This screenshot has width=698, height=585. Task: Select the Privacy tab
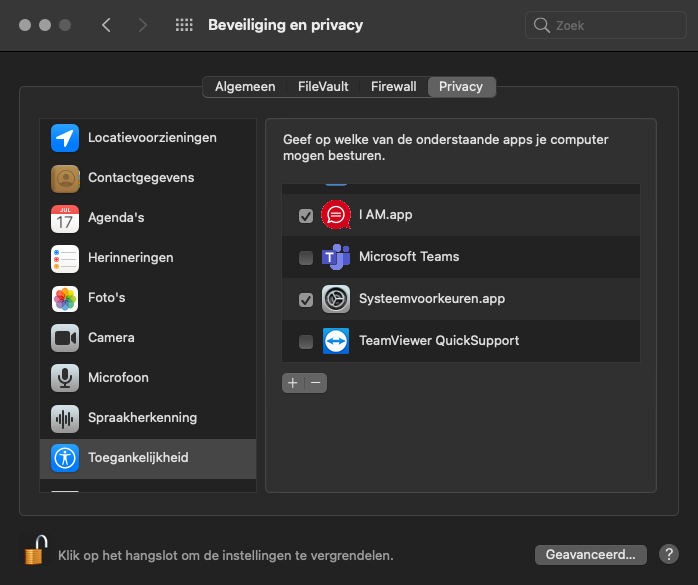click(461, 87)
